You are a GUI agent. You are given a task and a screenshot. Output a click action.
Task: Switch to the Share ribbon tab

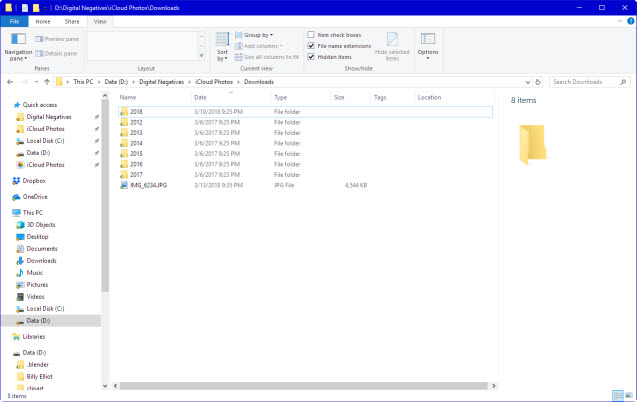[x=72, y=22]
